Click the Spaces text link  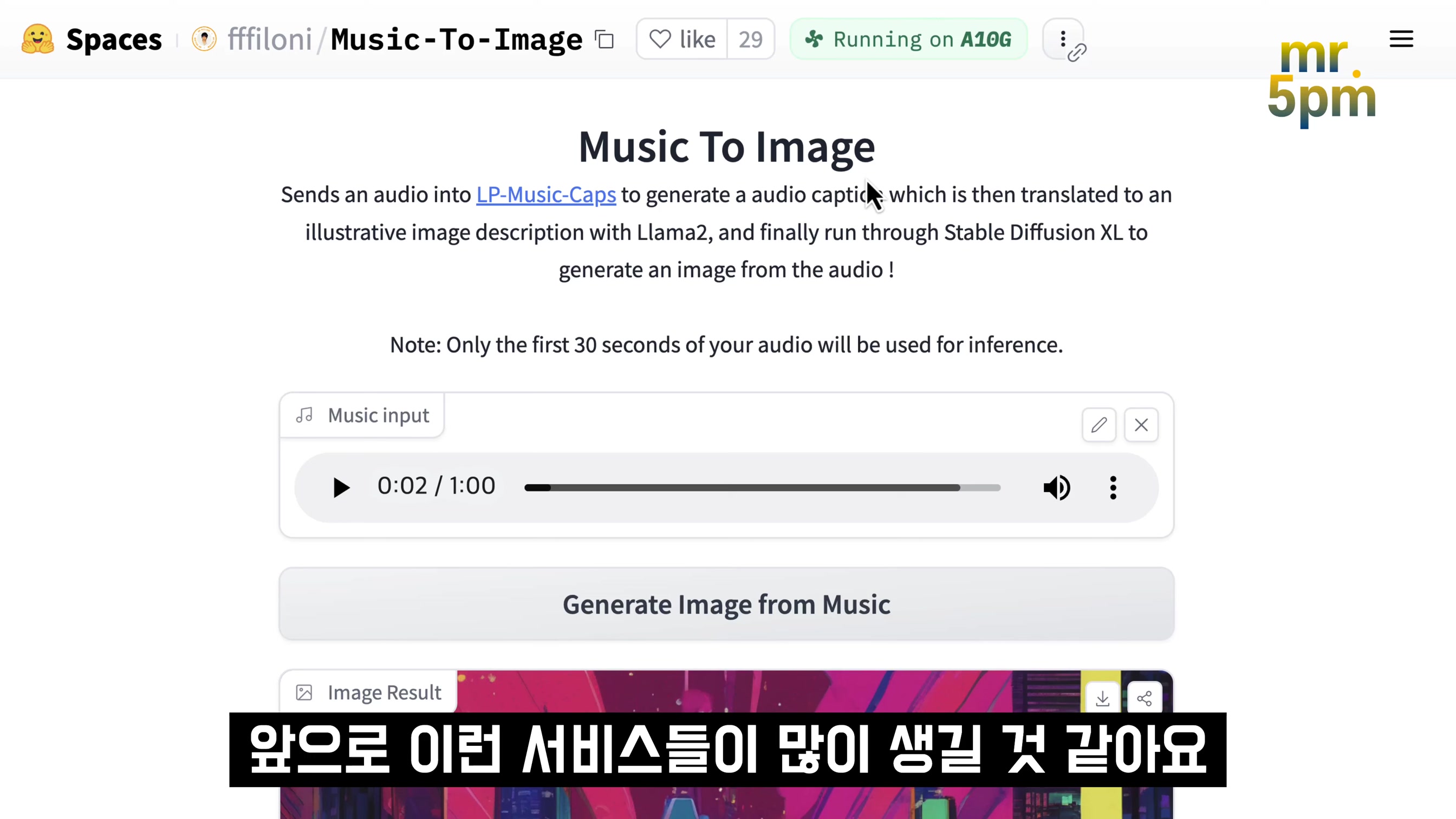pyautogui.click(x=114, y=40)
